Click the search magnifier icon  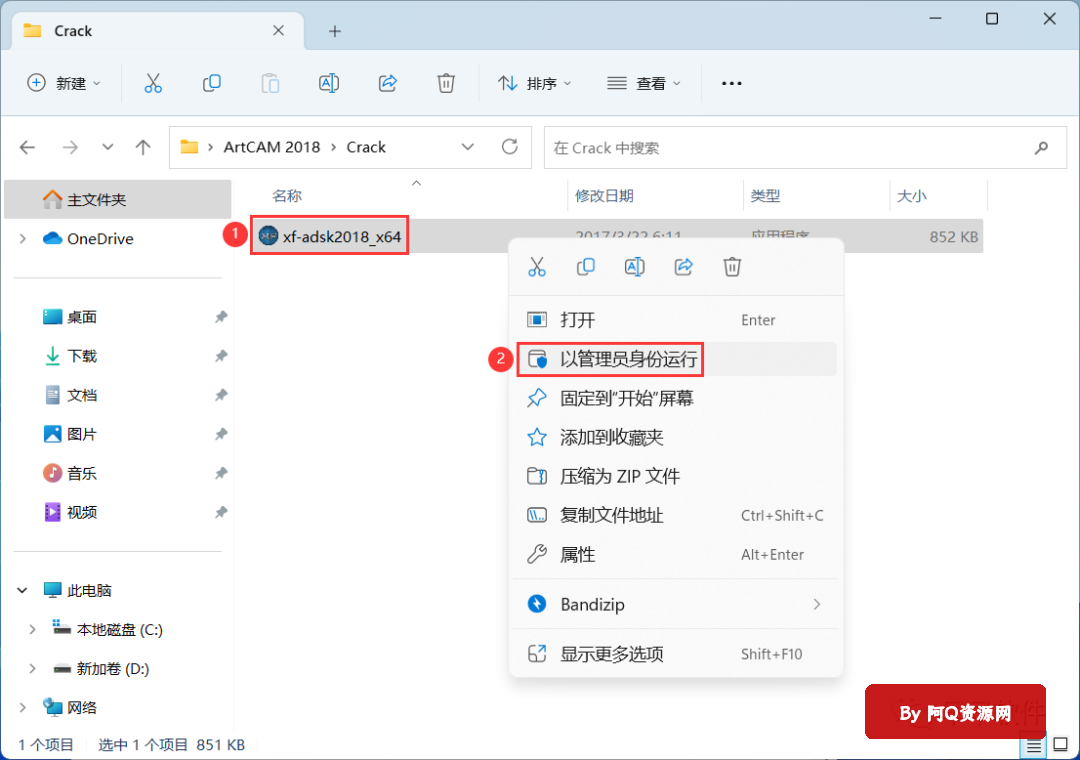(x=1041, y=147)
